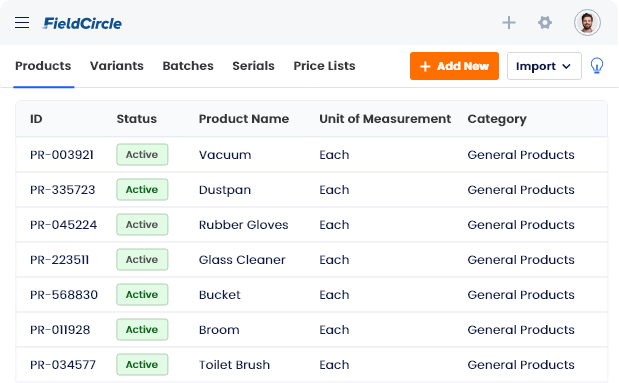The image size is (619, 383).
Task: Select the Glass Cleaner product name
Action: tap(242, 260)
